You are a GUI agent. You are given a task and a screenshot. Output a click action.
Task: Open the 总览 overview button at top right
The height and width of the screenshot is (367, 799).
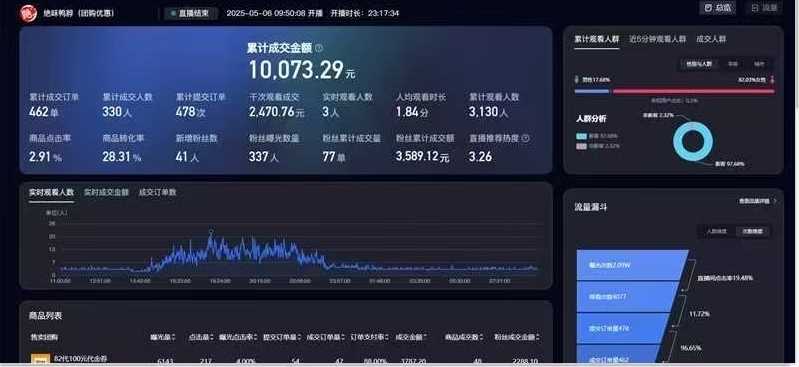tap(717, 8)
